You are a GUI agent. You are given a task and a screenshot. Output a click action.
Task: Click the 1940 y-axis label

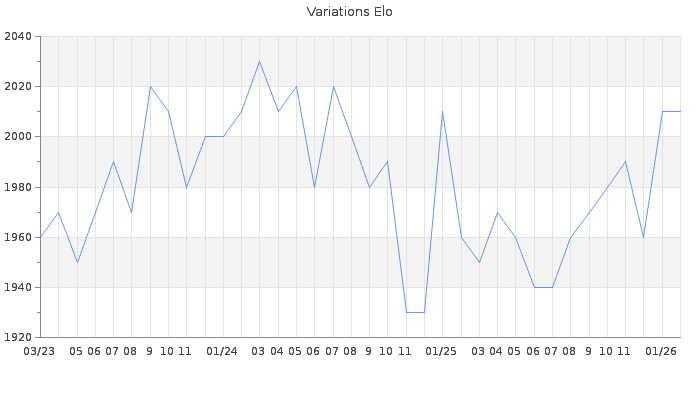tap(18, 287)
